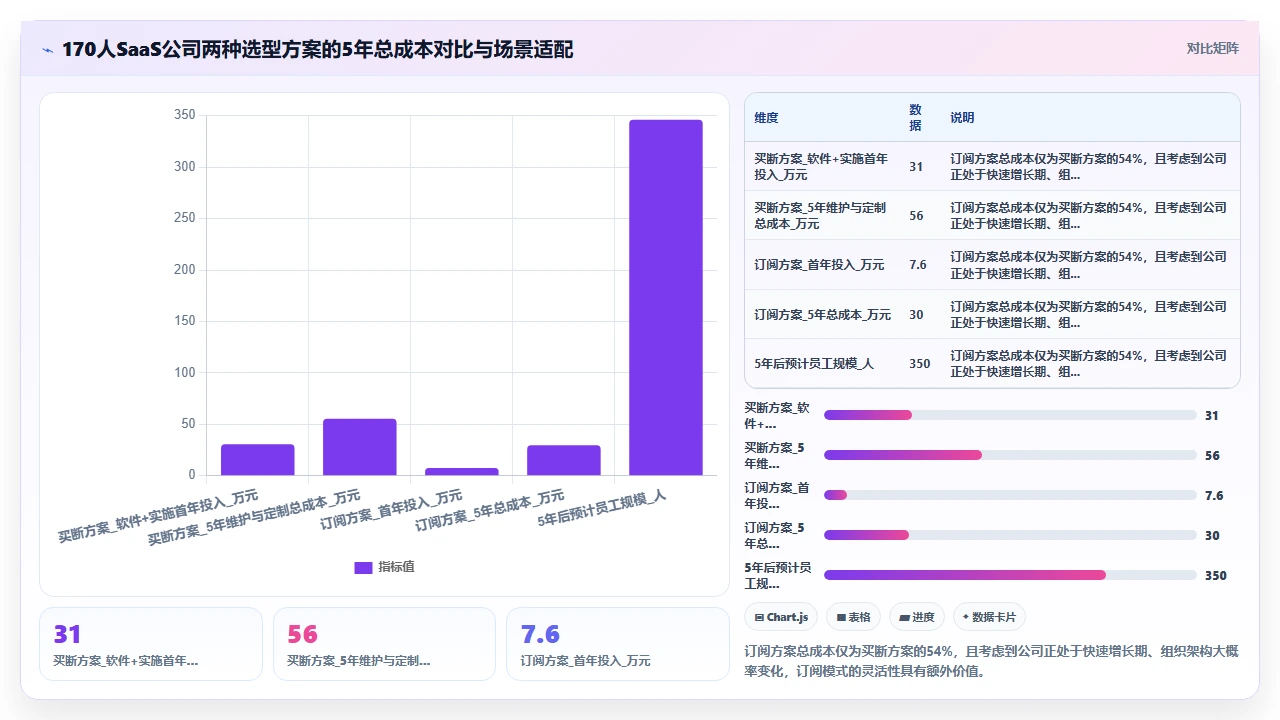
Task: Click x-axis label 订阅方案_首年投入_万元
Action: click(x=392, y=509)
